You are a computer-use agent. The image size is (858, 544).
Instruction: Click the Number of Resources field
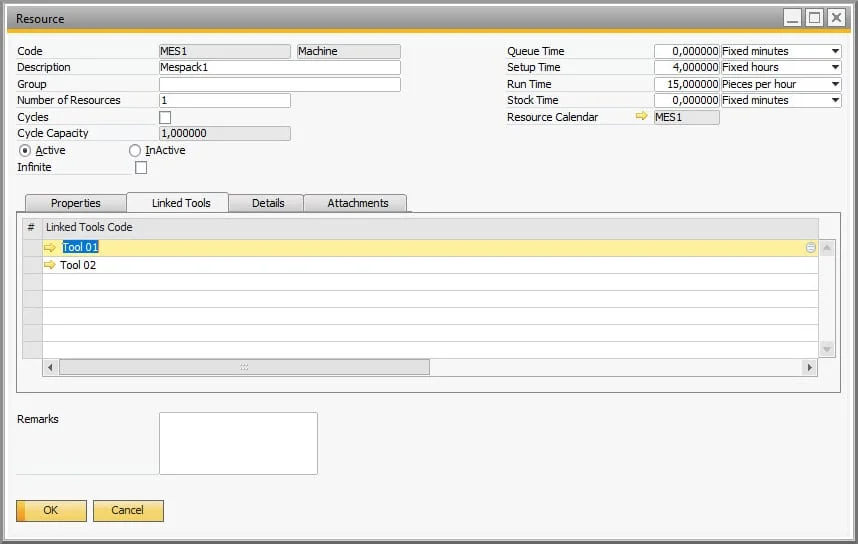pos(225,100)
